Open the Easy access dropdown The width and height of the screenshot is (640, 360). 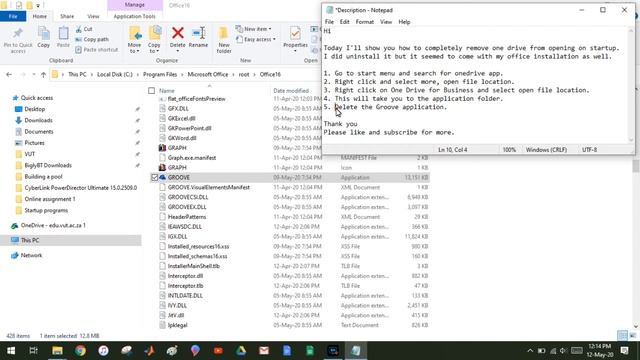[256, 39]
